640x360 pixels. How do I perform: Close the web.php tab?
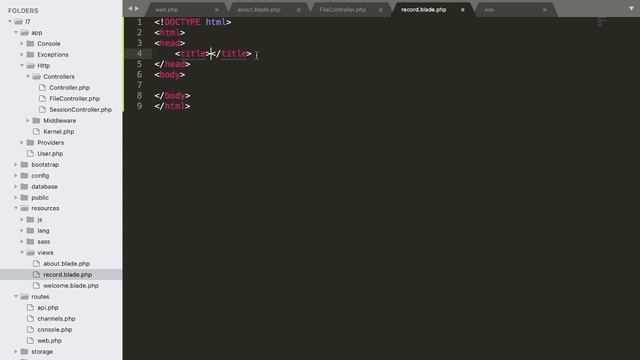217,10
